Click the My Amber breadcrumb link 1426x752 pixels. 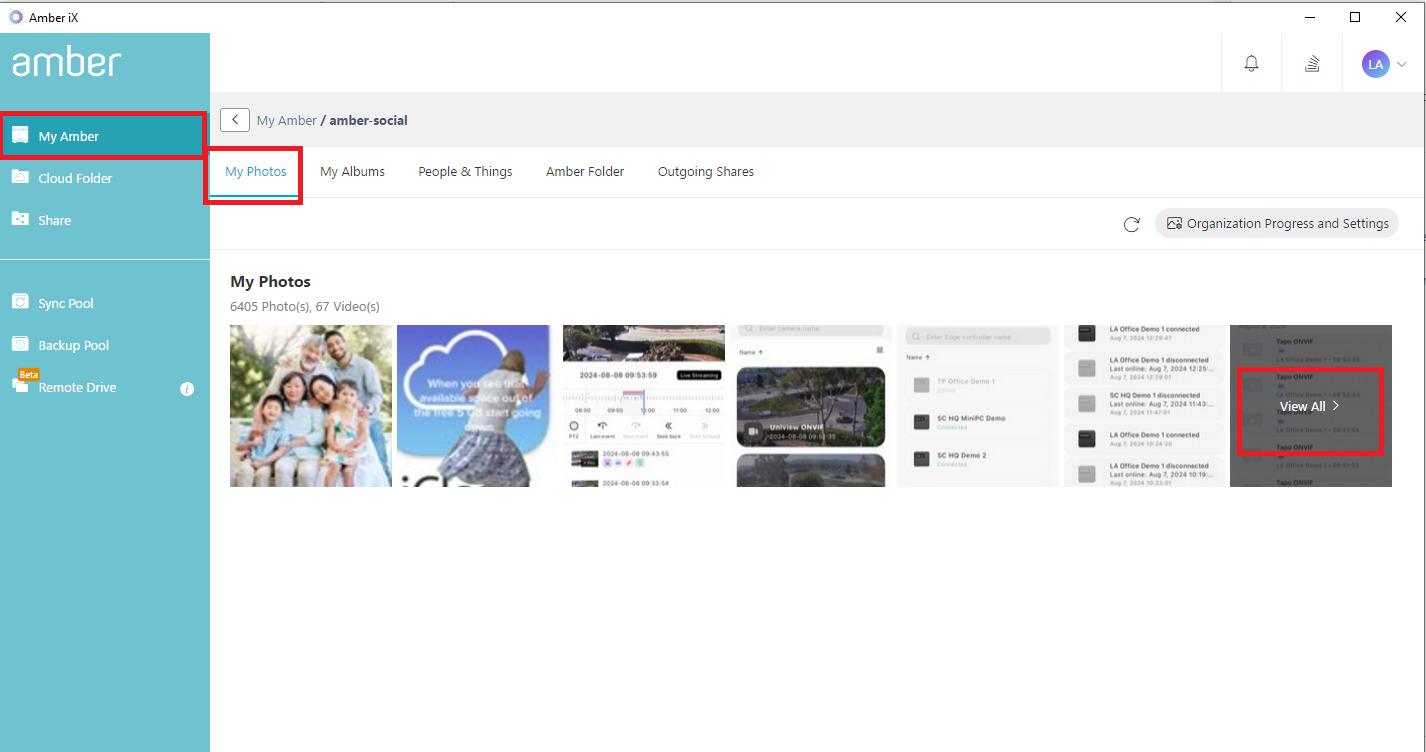pyautogui.click(x=287, y=120)
